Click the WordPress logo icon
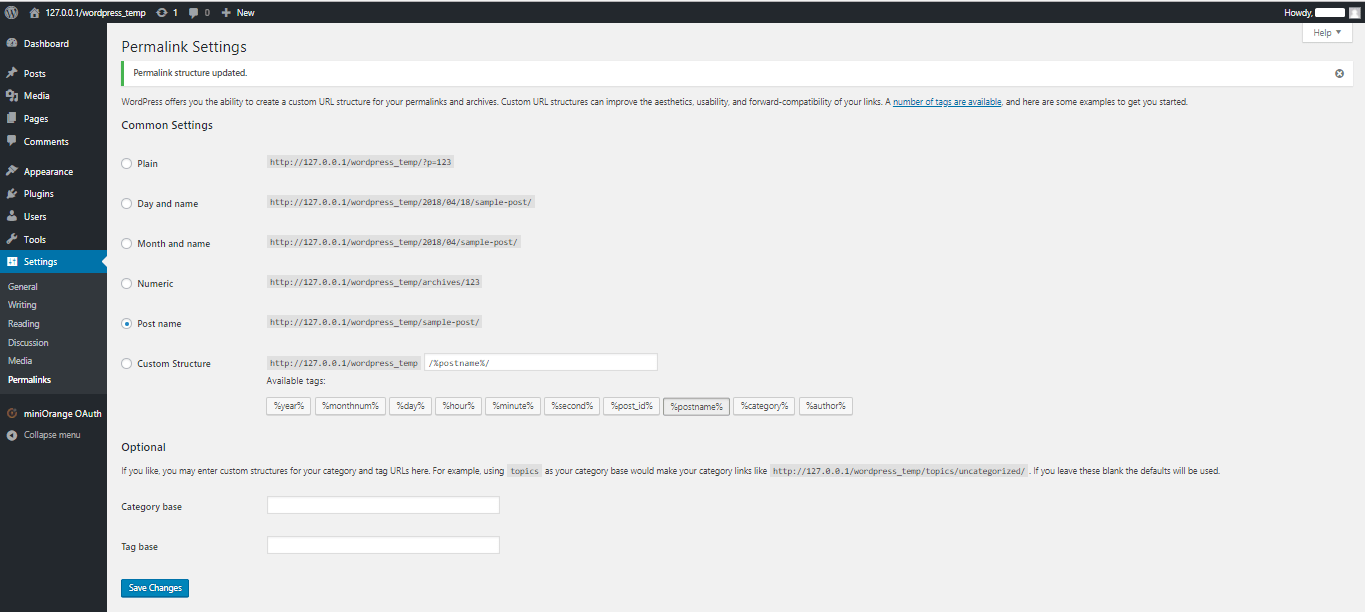The height and width of the screenshot is (612, 1365). click(x=11, y=12)
